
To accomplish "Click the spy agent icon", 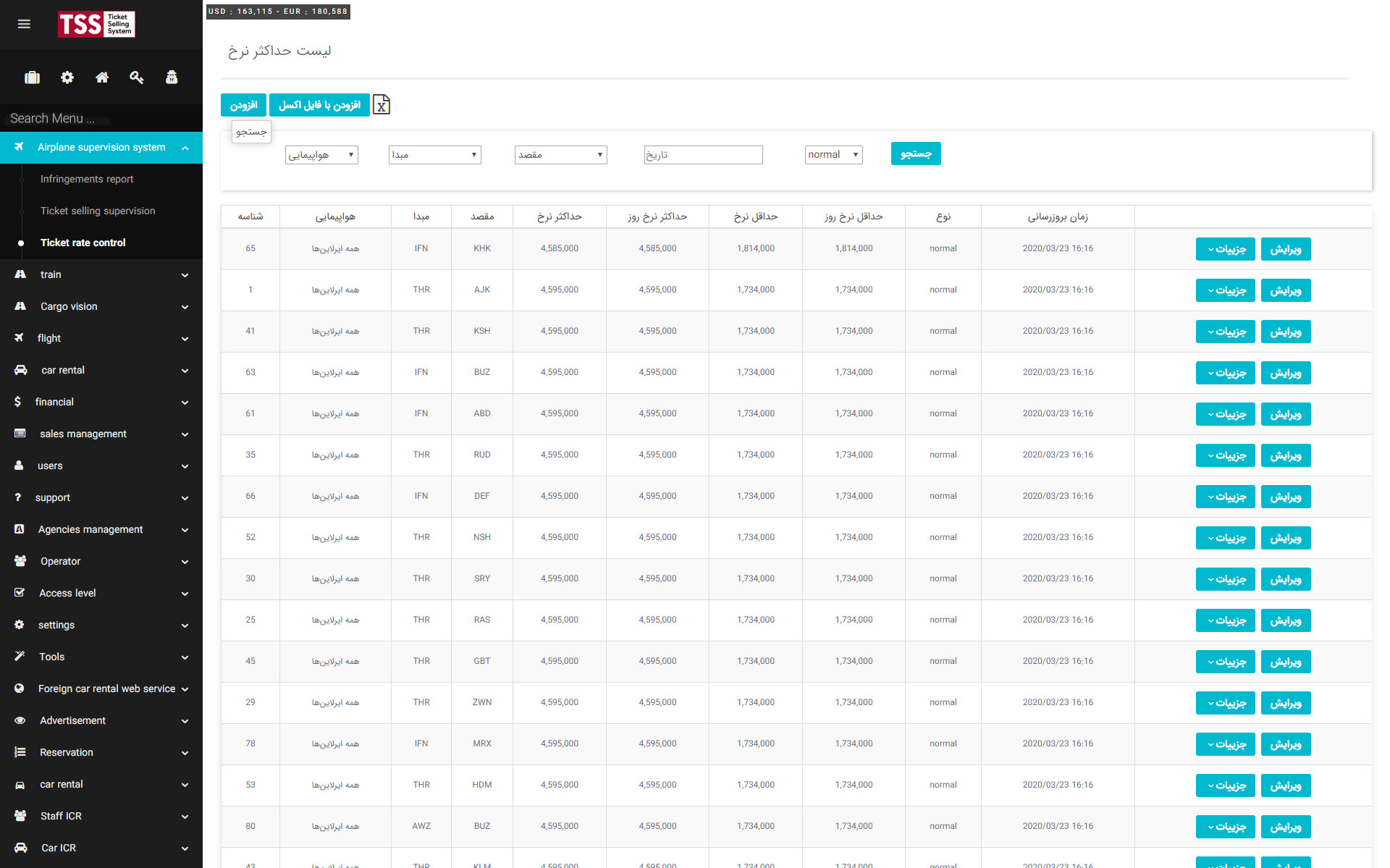I will [172, 77].
